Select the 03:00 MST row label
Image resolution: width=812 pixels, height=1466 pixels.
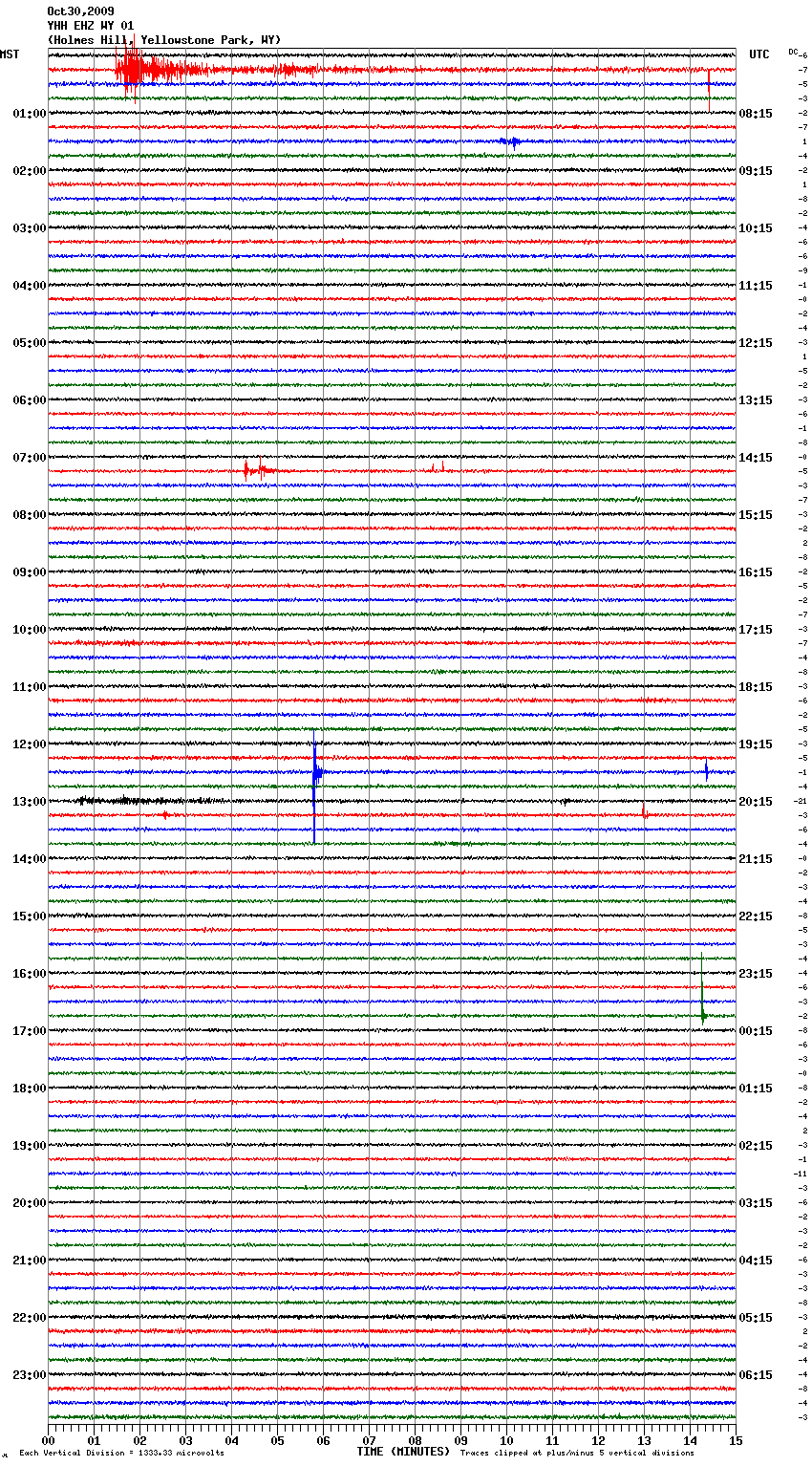click(x=29, y=228)
